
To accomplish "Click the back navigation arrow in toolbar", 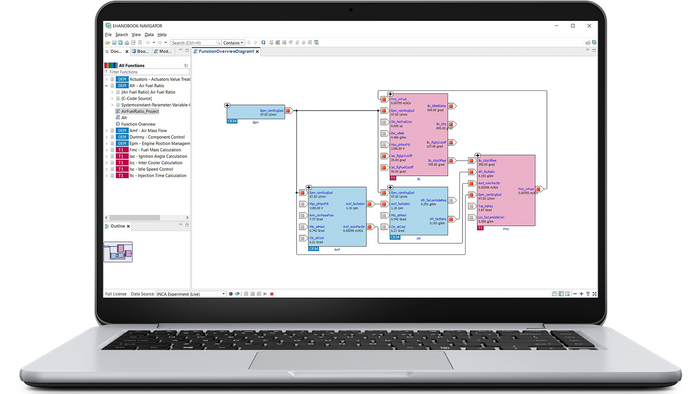I will (x=148, y=43).
